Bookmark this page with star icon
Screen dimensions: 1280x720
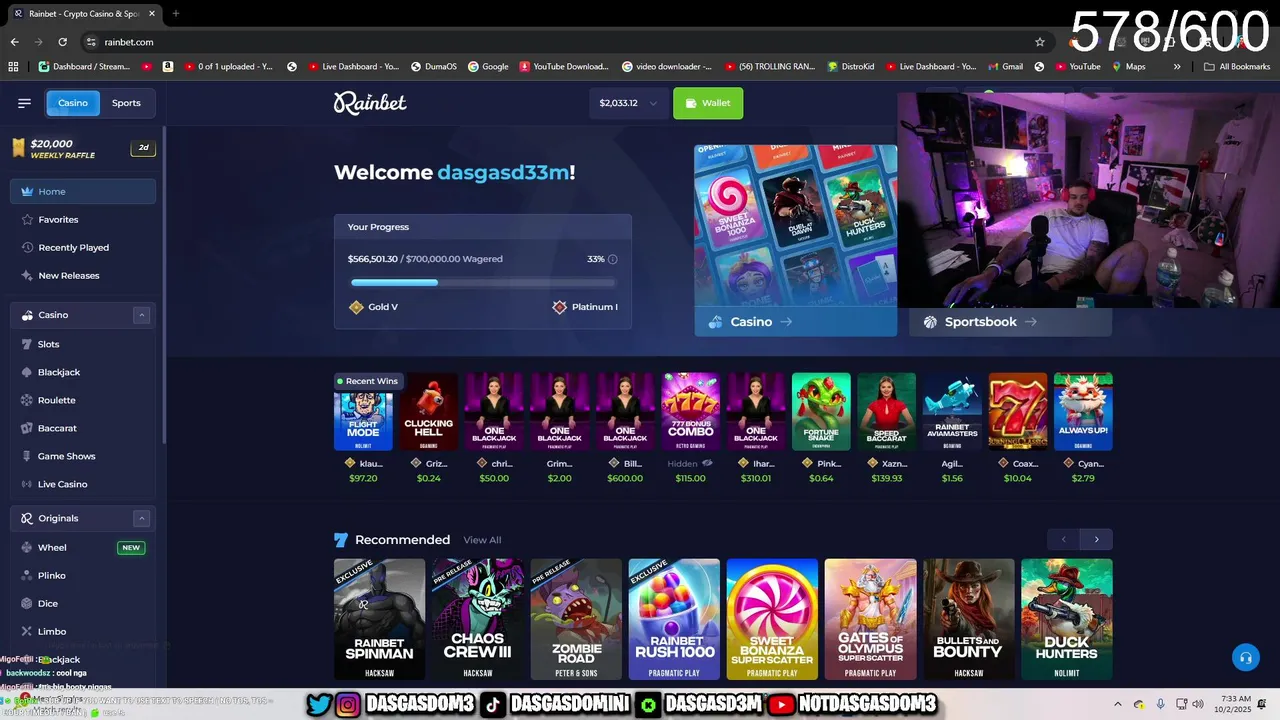pyautogui.click(x=1040, y=42)
